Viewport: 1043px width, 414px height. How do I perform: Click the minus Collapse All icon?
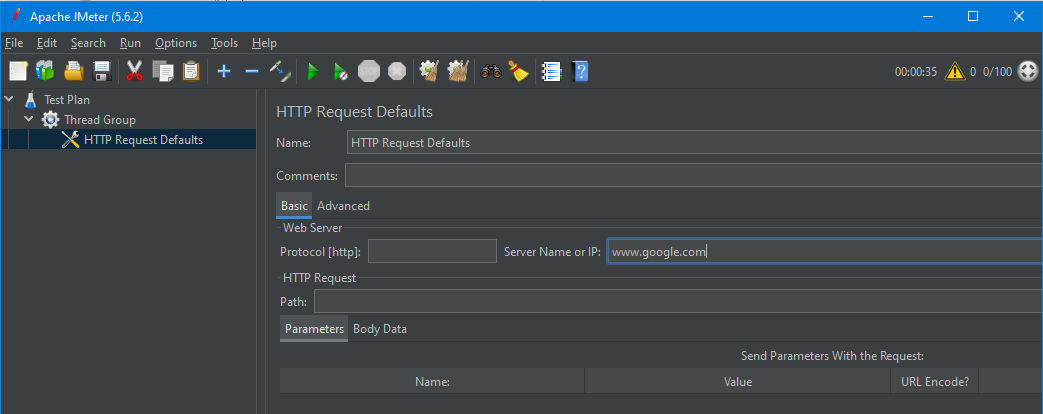click(x=252, y=71)
